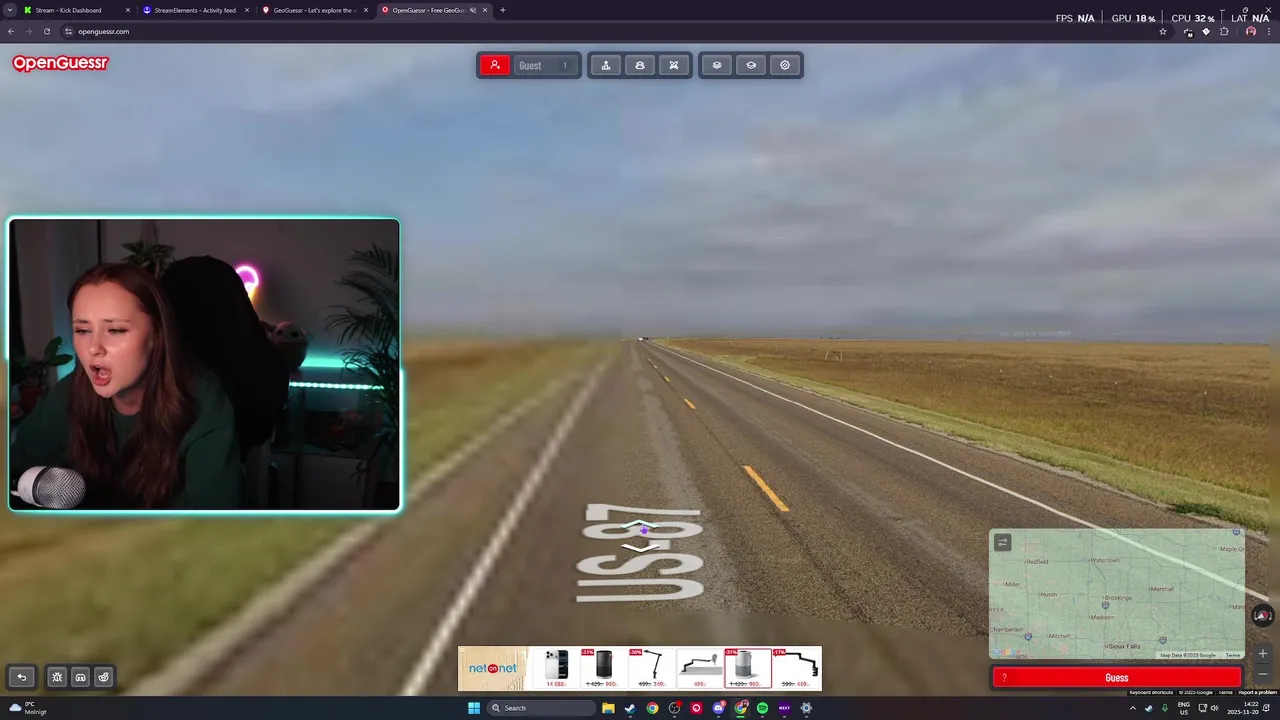This screenshot has height=720, width=1280.
Task: Open the settings gear in top toolbar
Action: coord(785,65)
